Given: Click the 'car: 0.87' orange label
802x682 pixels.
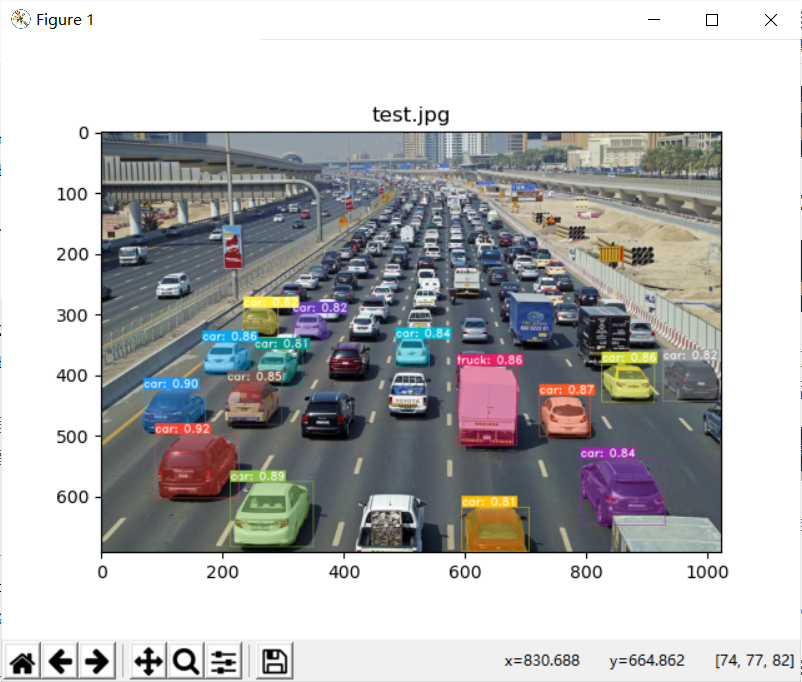Looking at the screenshot, I should 567,390.
